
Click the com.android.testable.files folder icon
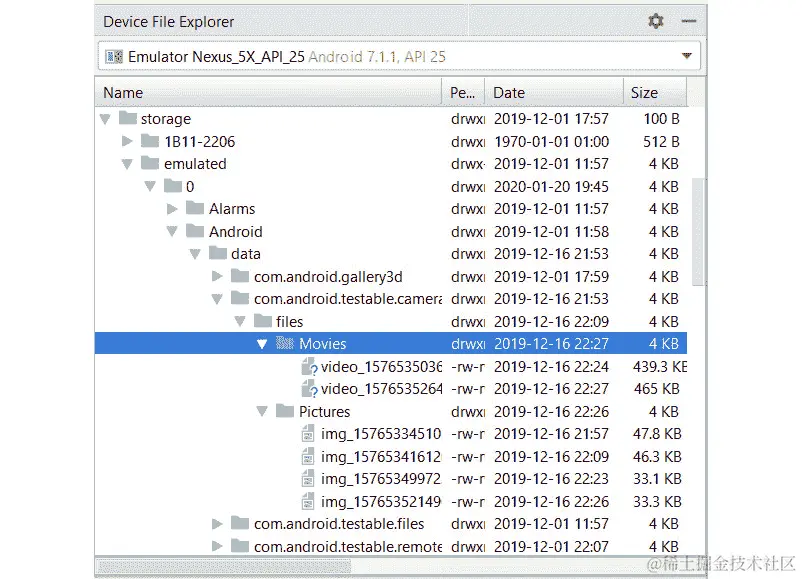(240, 523)
